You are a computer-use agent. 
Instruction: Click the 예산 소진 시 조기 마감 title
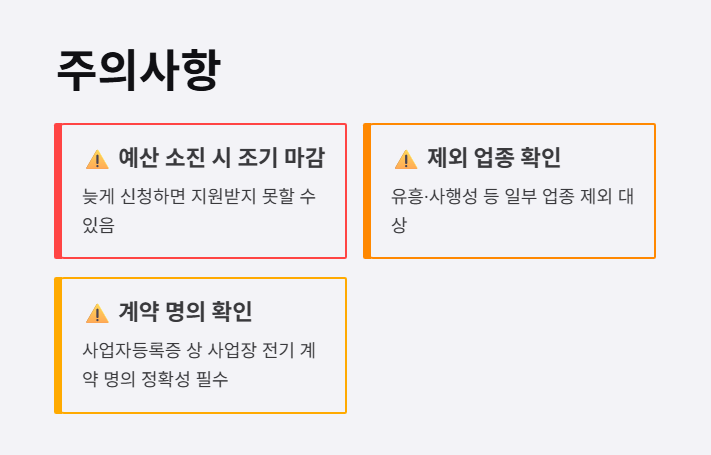click(x=221, y=158)
